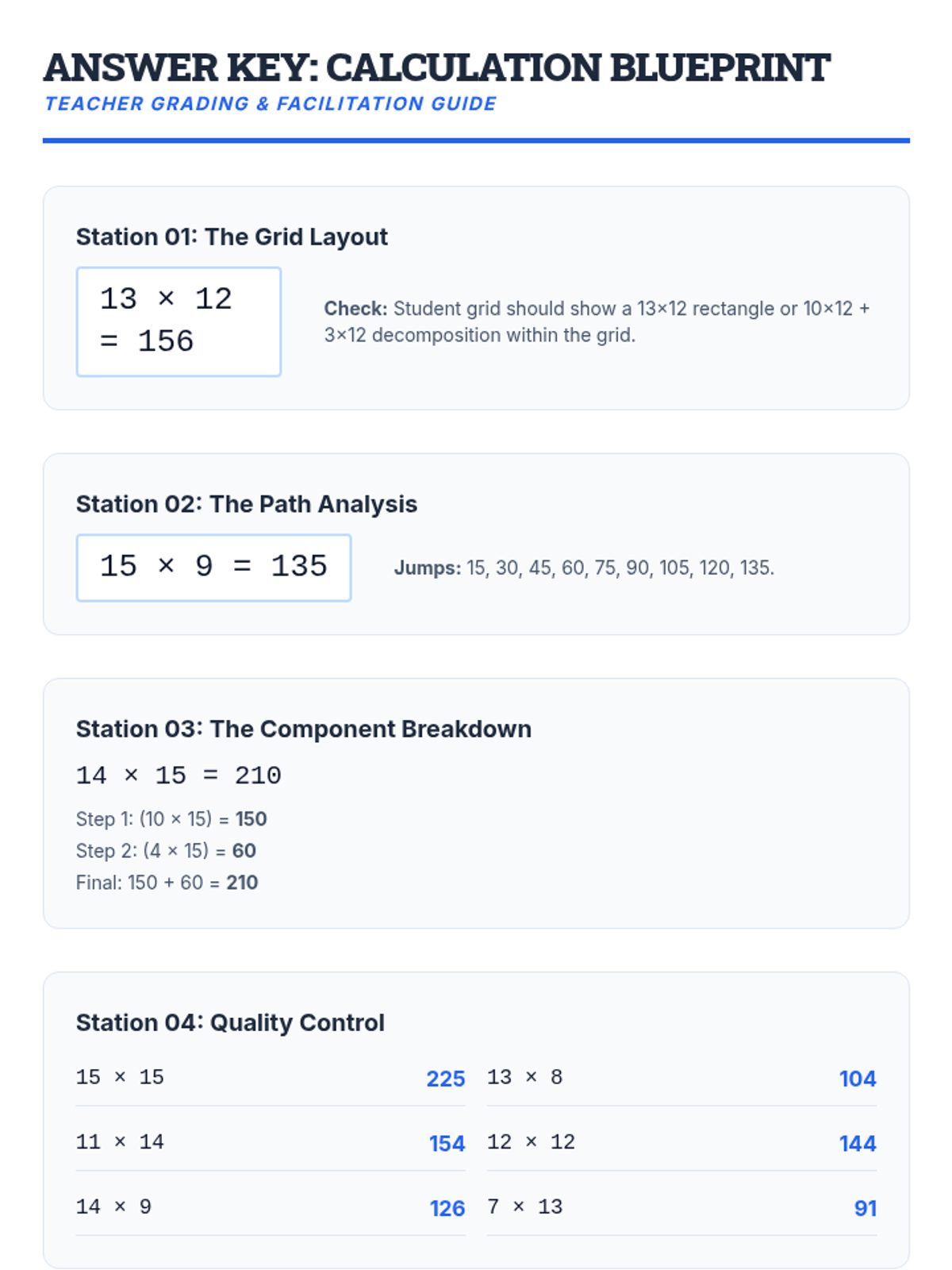Select the 15 × 9 = 135 answer box

click(213, 568)
